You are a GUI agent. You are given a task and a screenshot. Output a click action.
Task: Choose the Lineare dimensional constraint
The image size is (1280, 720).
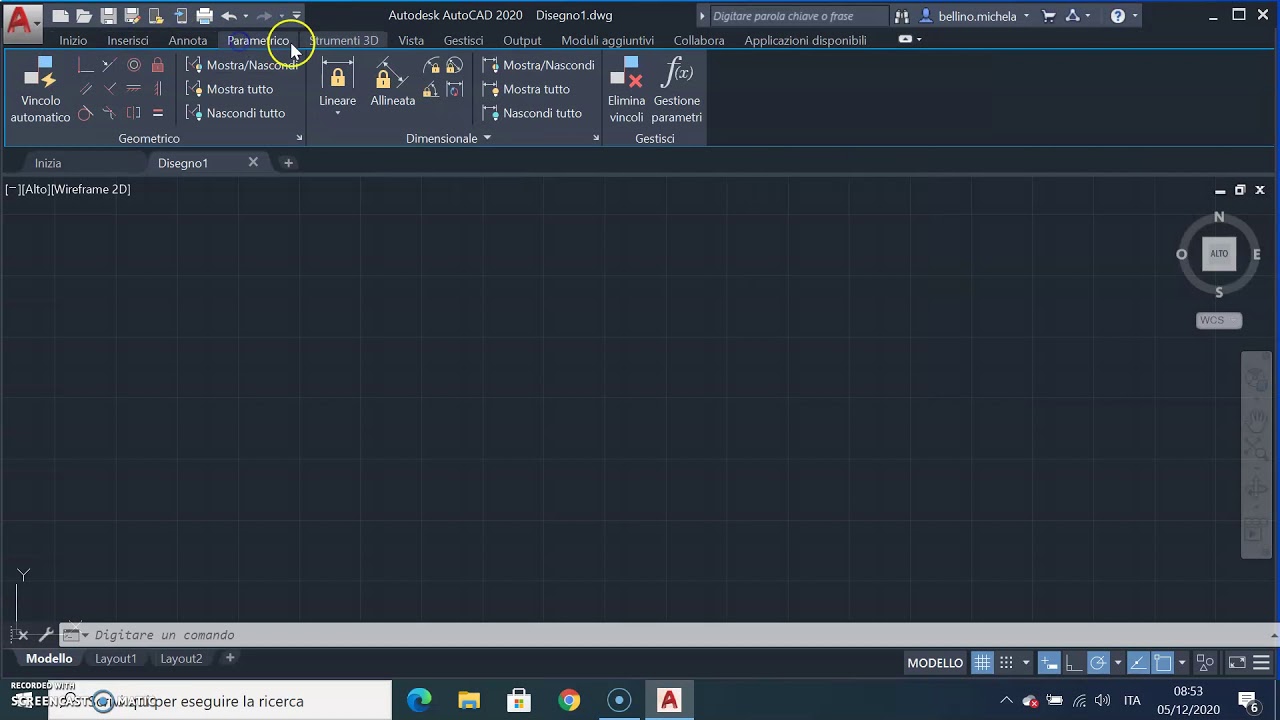[x=337, y=82]
